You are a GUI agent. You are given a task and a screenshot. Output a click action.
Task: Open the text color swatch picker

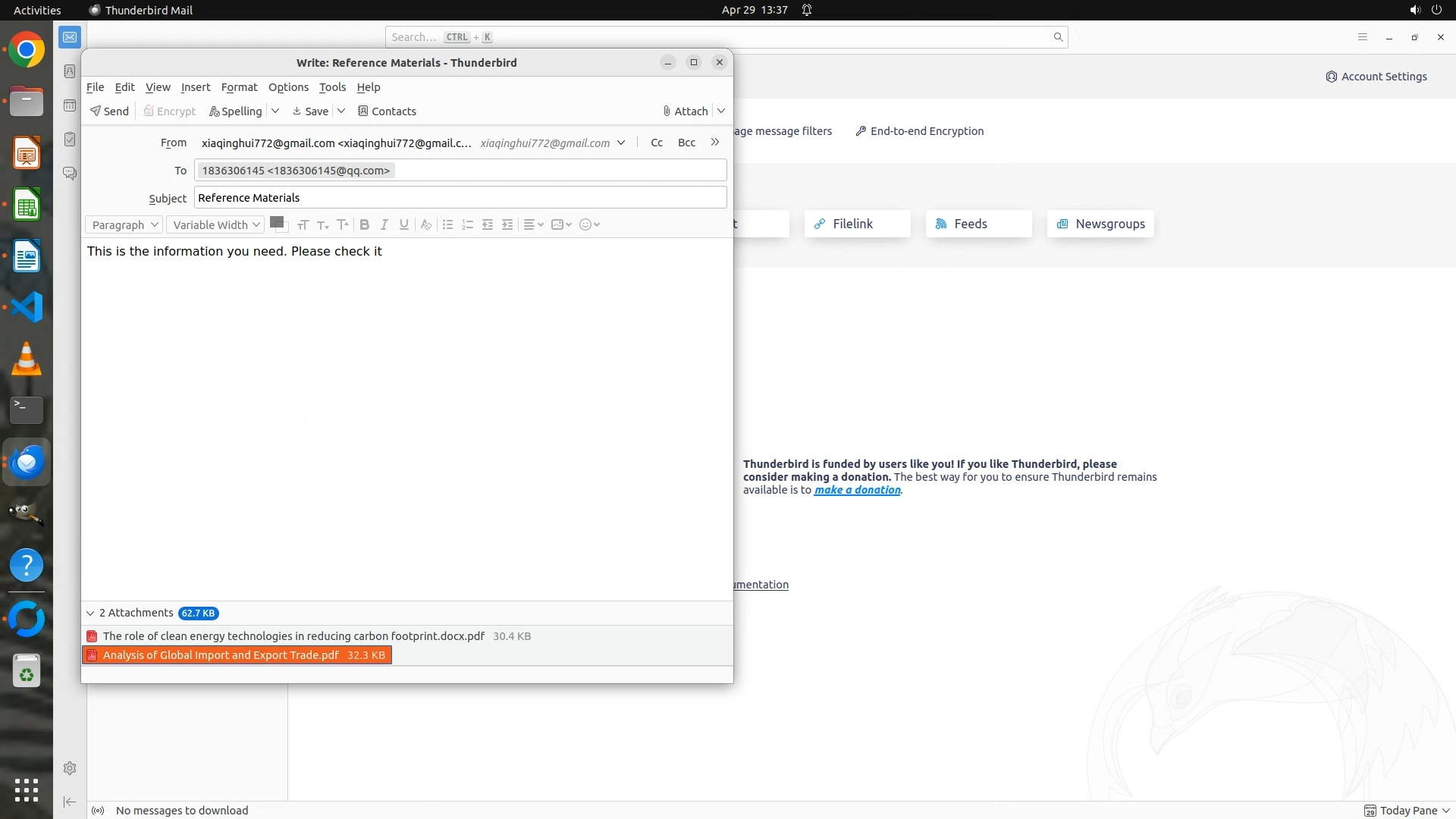pos(277,222)
